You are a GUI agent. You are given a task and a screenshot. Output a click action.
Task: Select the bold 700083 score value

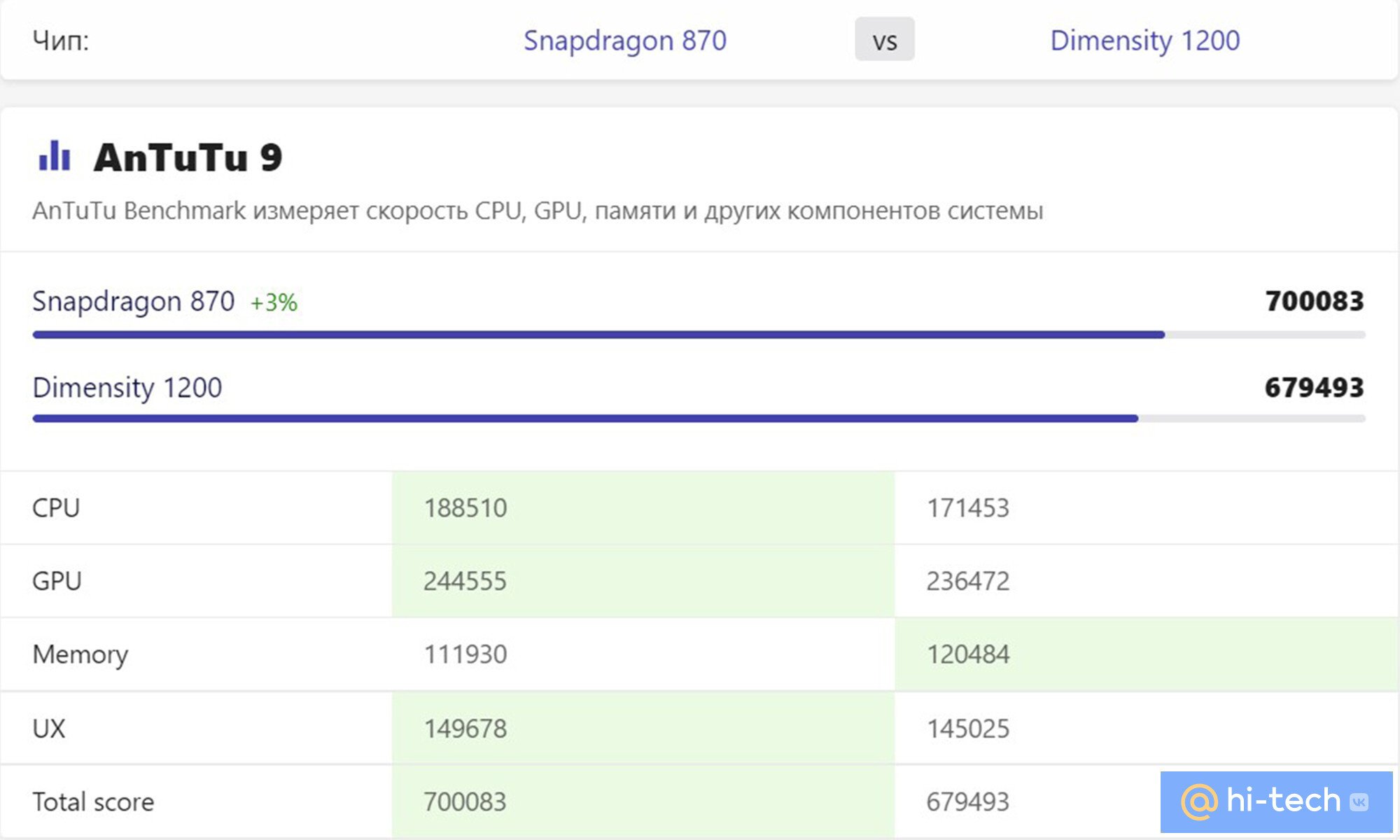1315,301
